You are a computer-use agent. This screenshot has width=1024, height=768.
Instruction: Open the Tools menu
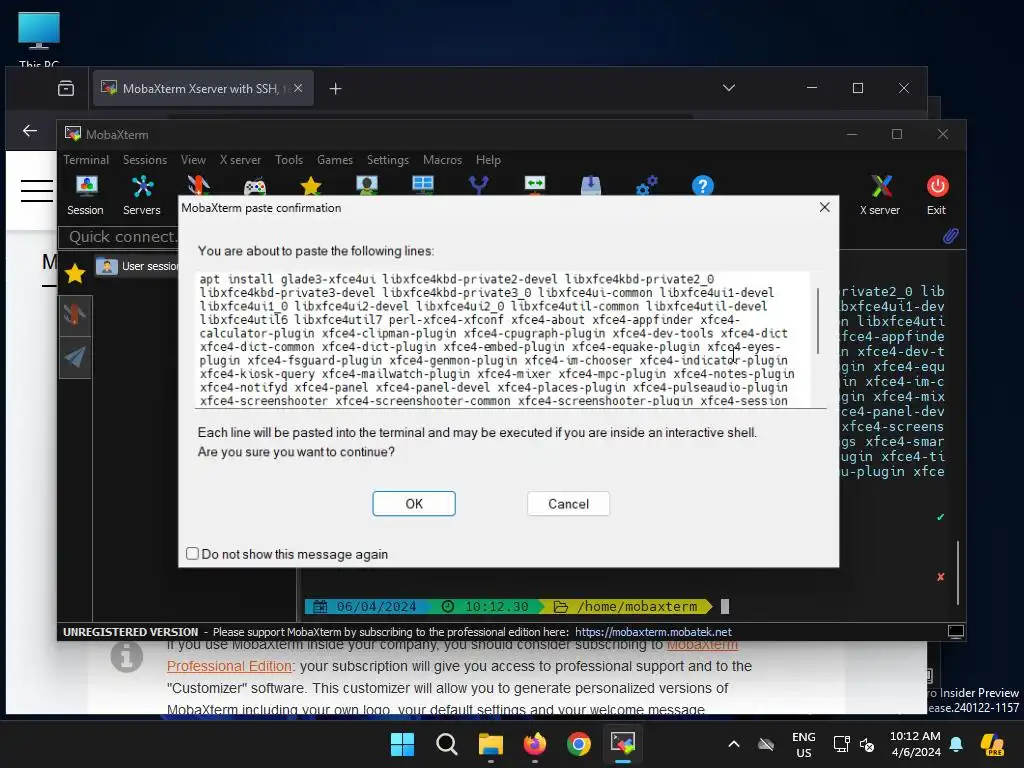pos(289,159)
